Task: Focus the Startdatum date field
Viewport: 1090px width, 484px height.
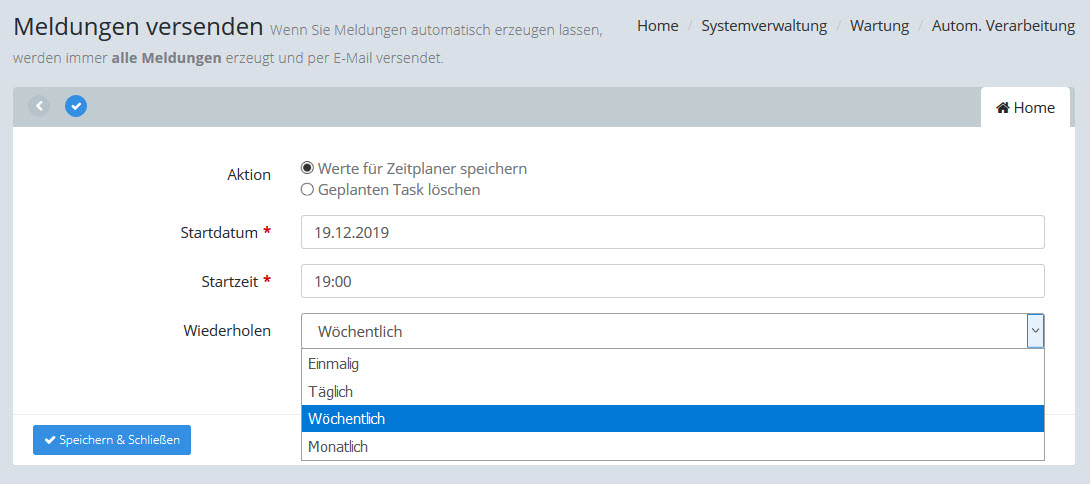Action: coord(672,233)
